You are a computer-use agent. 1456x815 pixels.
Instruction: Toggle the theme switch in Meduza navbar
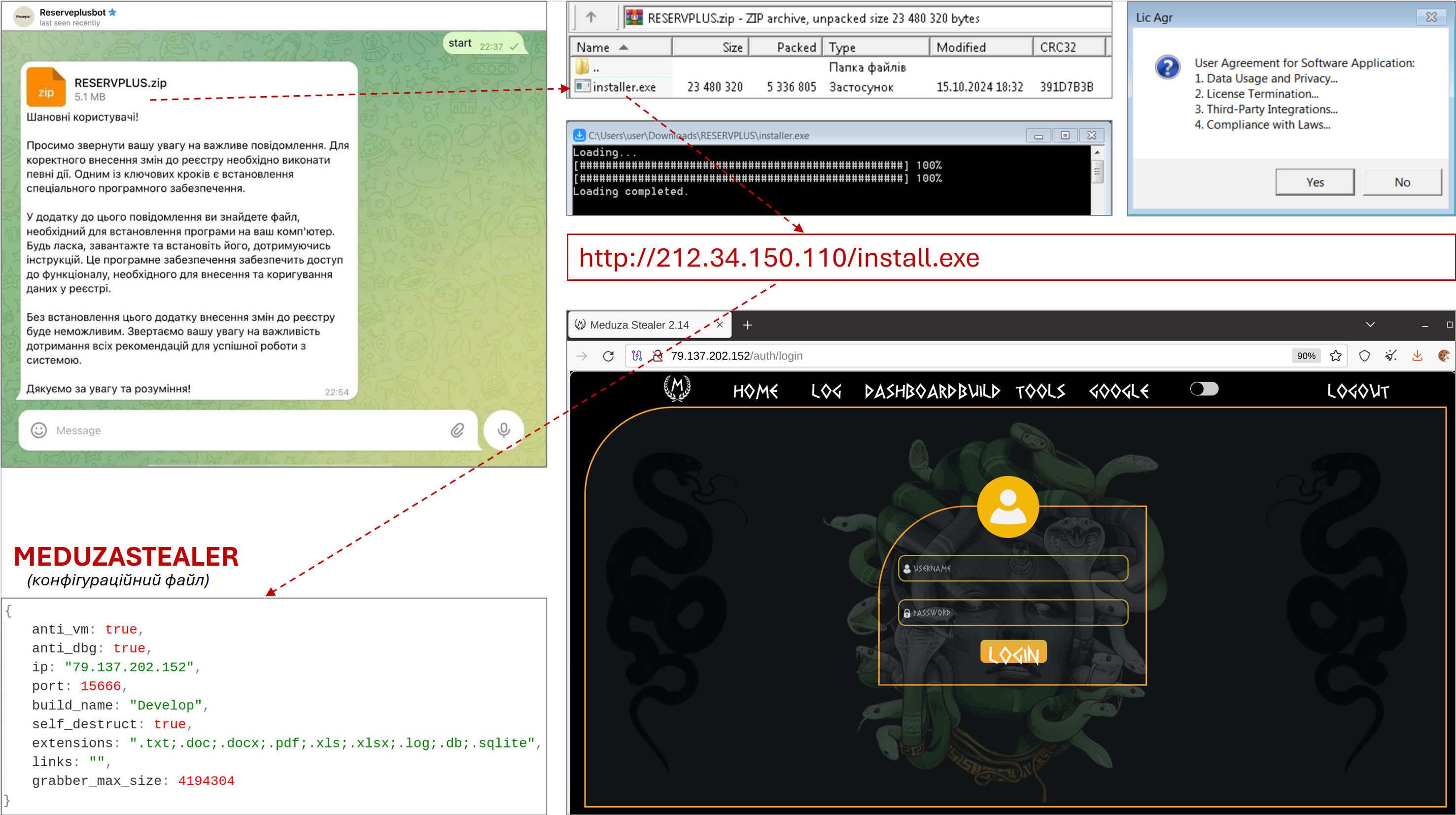pos(1204,389)
